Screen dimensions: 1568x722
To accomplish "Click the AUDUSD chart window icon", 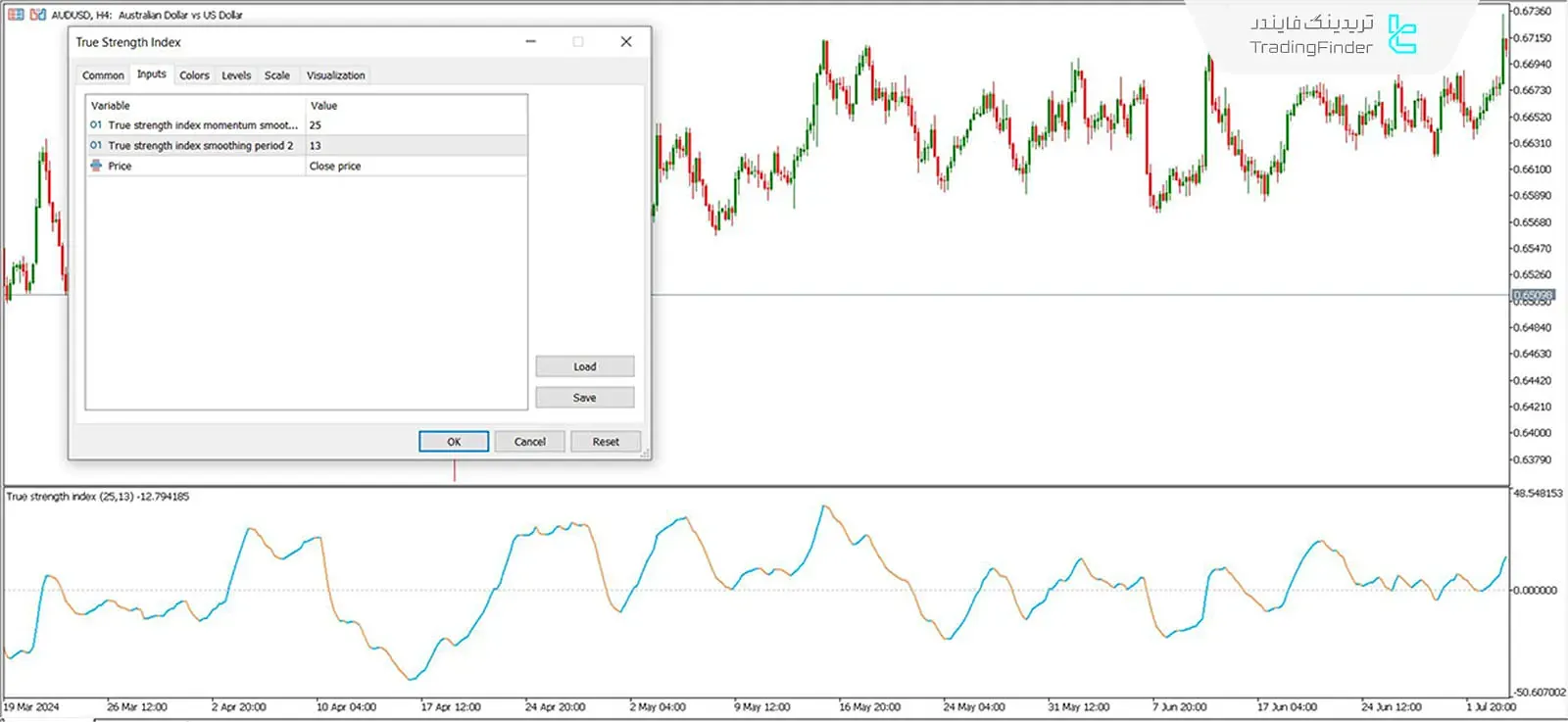I will pyautogui.click(x=16, y=15).
